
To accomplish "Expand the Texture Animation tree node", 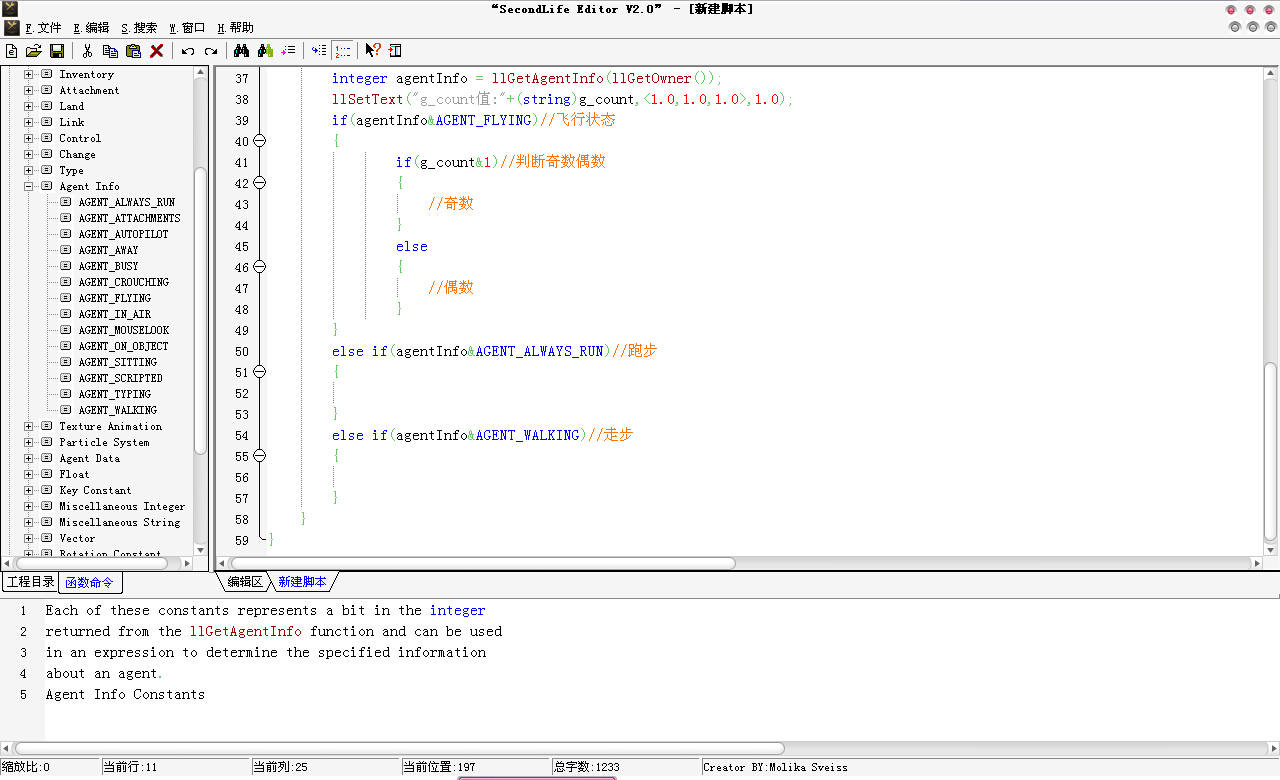I will [x=29, y=426].
